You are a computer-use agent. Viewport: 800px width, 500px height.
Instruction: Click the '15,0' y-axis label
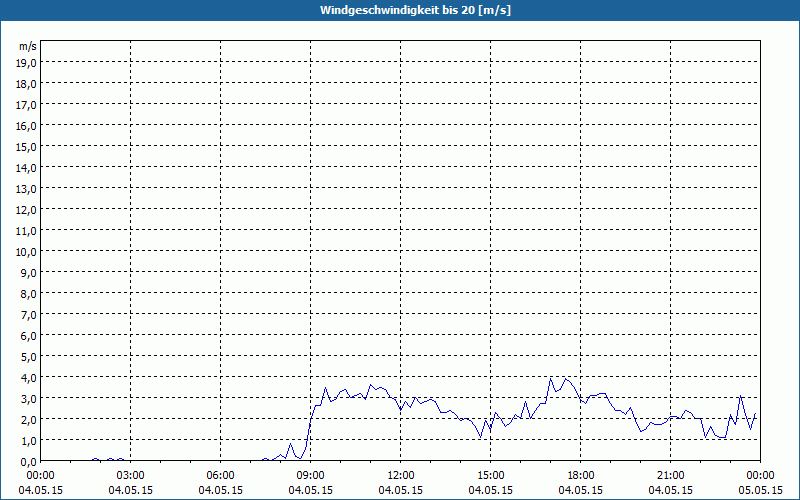26,147
